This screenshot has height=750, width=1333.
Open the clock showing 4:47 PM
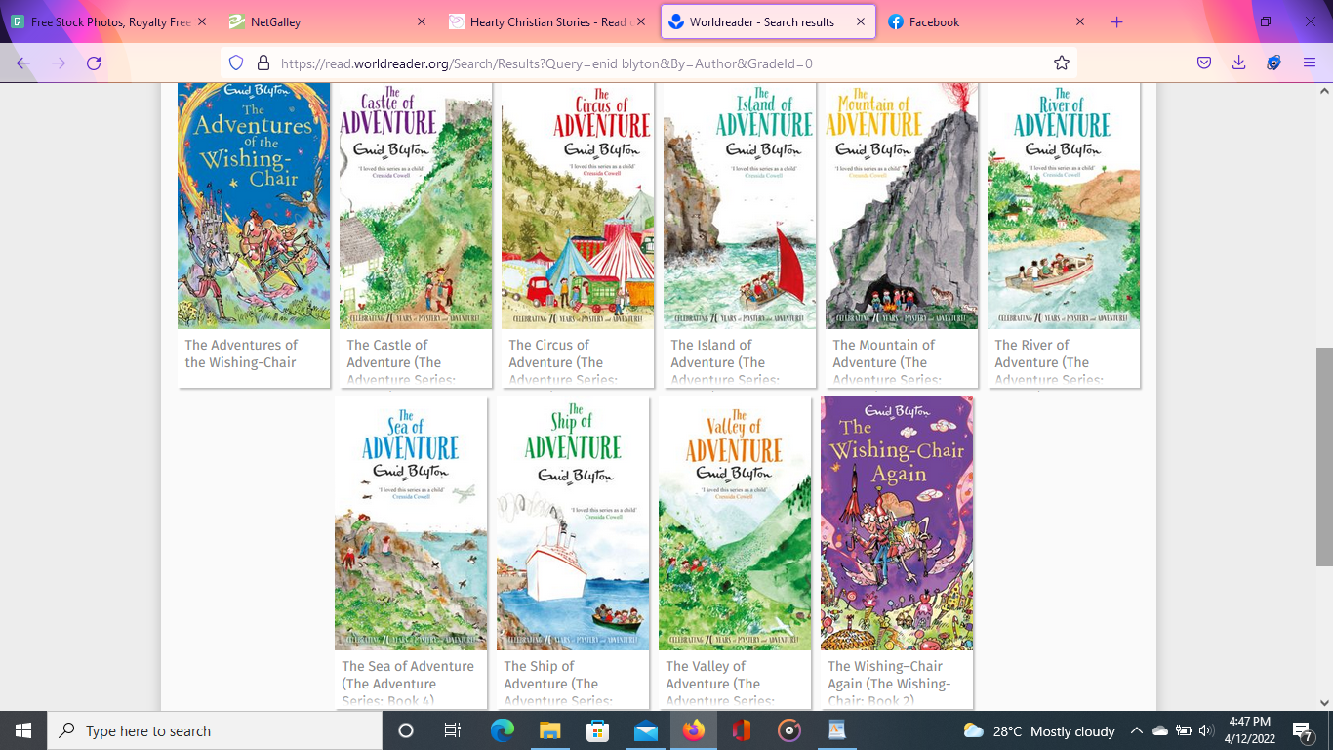[1250, 730]
